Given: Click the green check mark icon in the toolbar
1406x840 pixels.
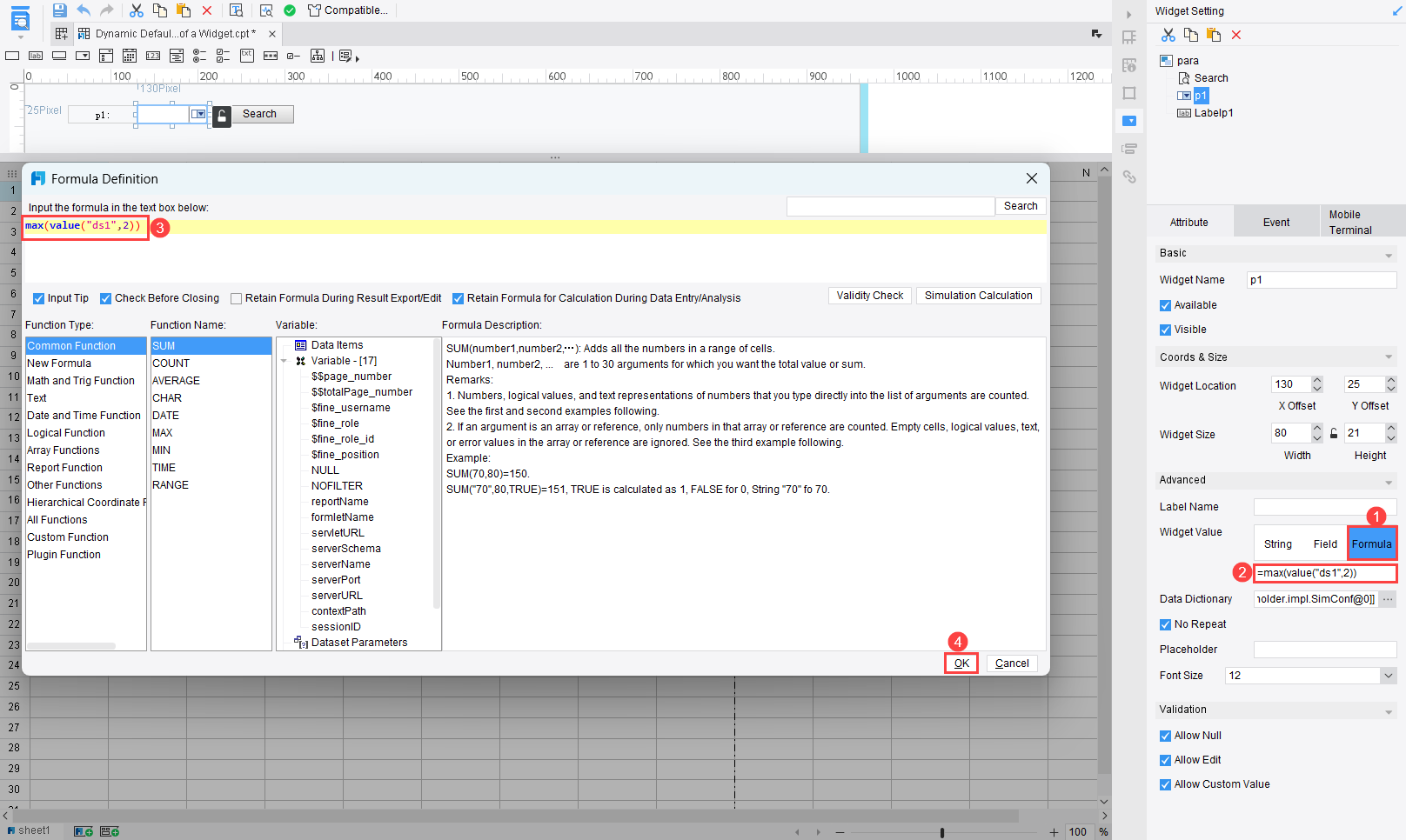Looking at the screenshot, I should 290,10.
